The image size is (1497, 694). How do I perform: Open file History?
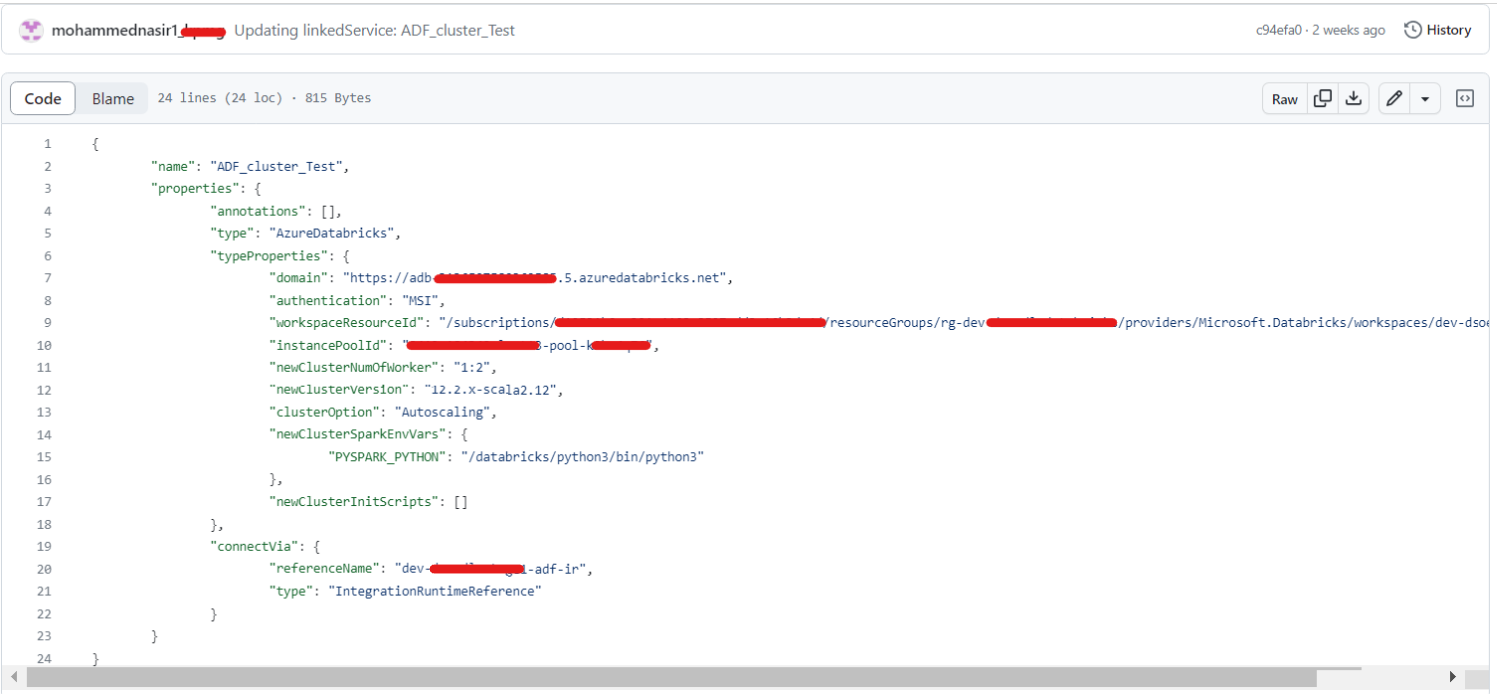(x=1437, y=30)
